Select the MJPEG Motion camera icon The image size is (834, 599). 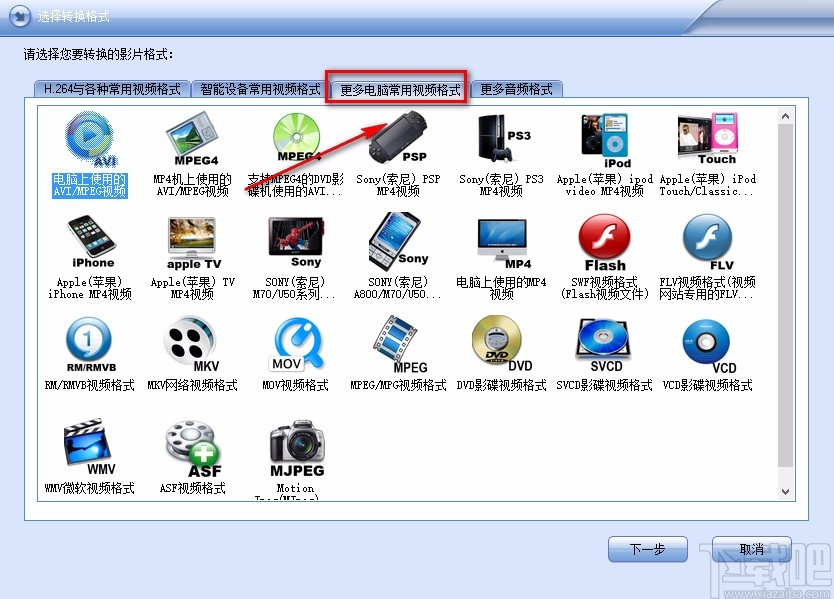297,448
